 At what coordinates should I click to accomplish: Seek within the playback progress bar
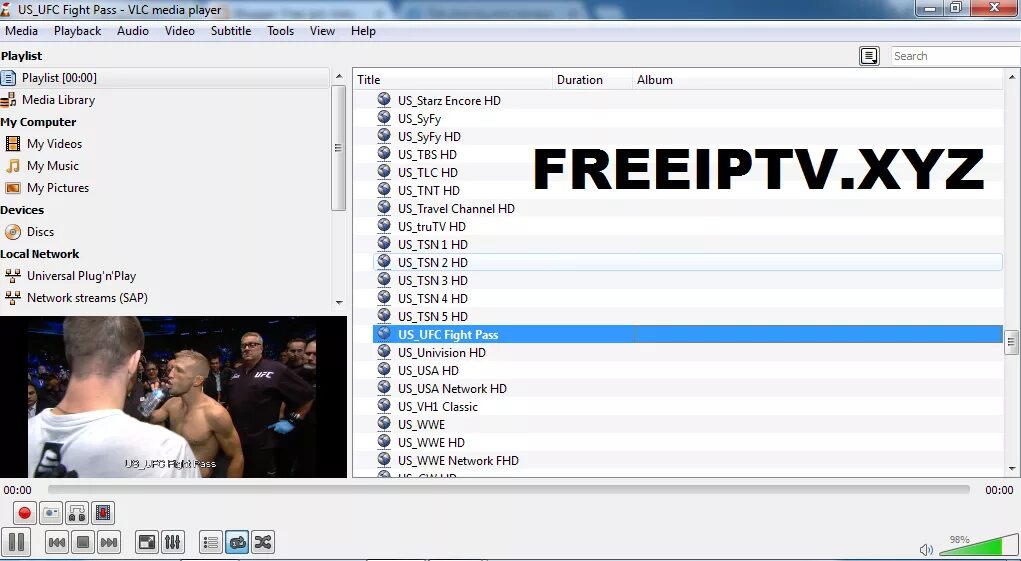pyautogui.click(x=509, y=489)
